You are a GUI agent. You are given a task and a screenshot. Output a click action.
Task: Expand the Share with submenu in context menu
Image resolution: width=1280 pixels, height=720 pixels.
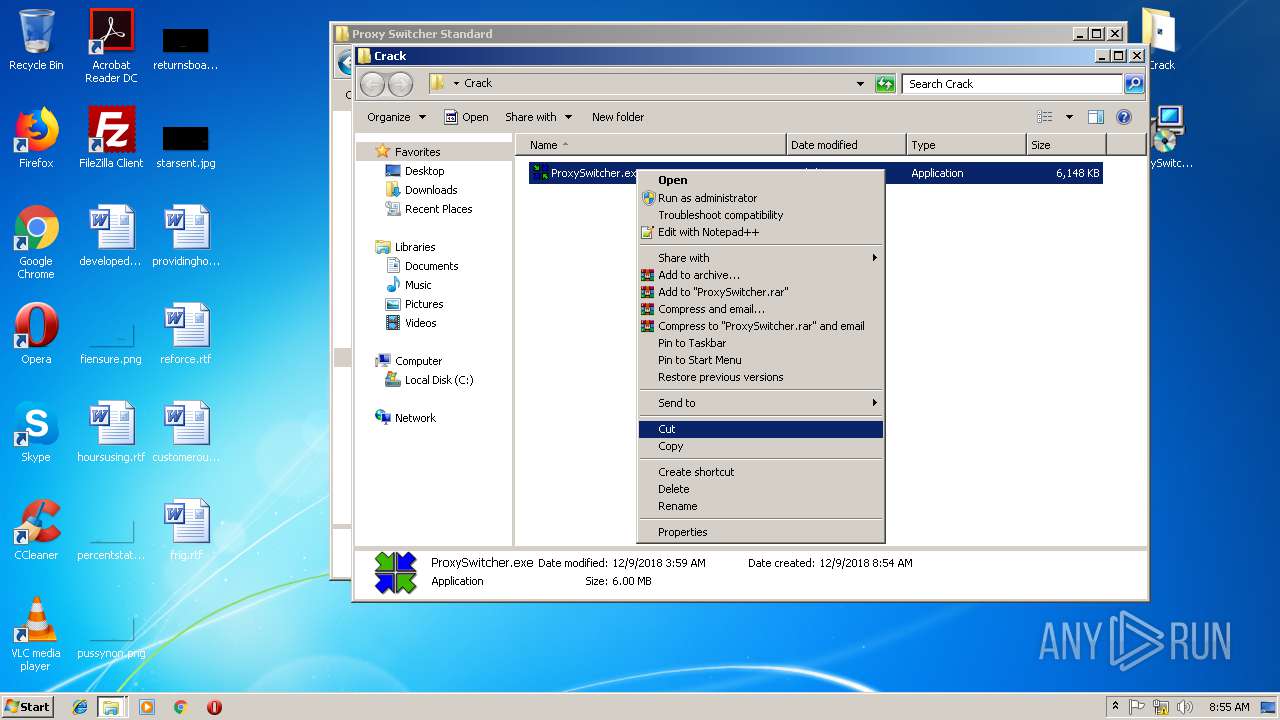point(761,258)
